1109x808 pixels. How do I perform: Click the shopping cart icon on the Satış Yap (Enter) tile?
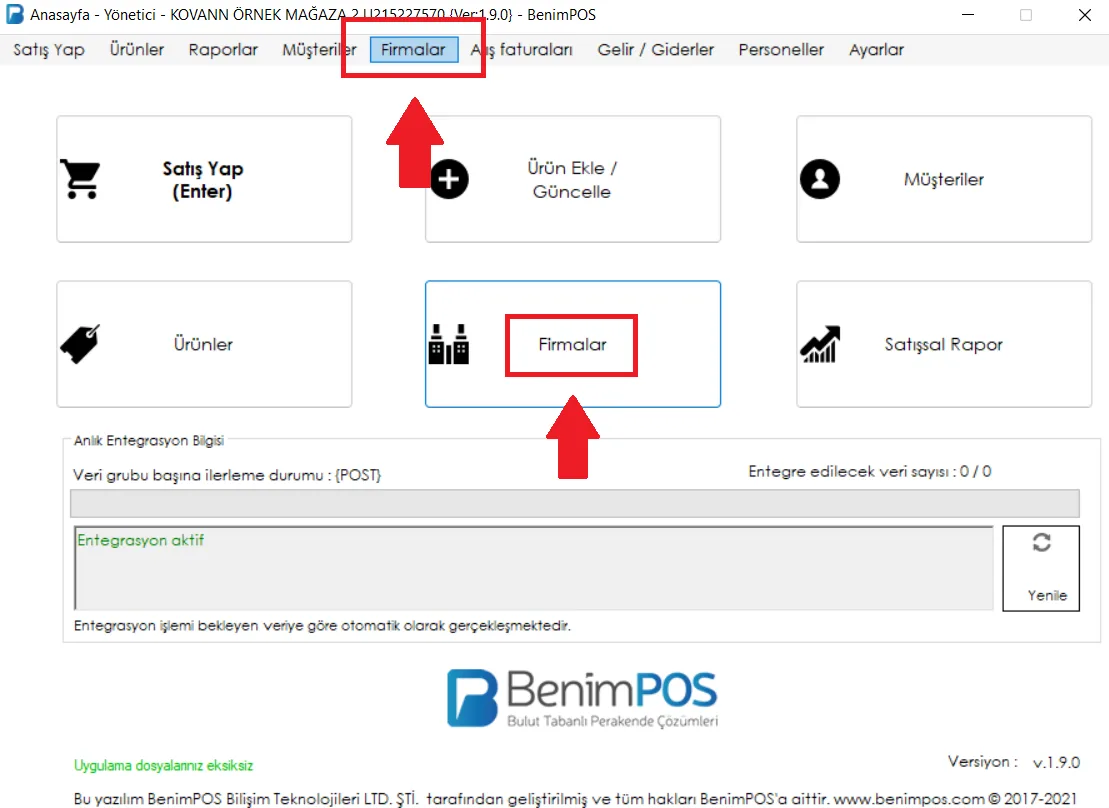(81, 179)
